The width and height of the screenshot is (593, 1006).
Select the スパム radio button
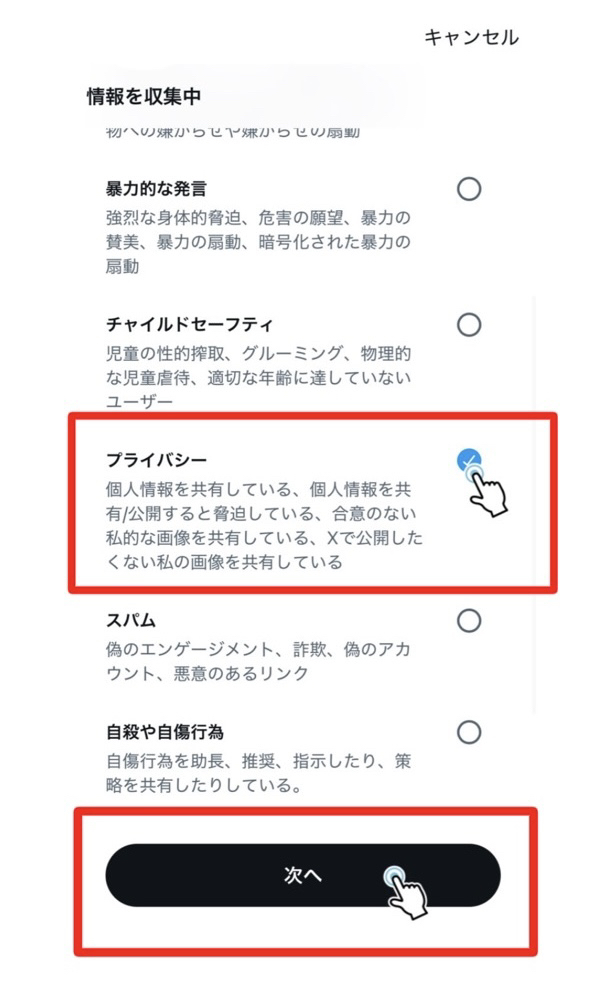[x=469, y=620]
